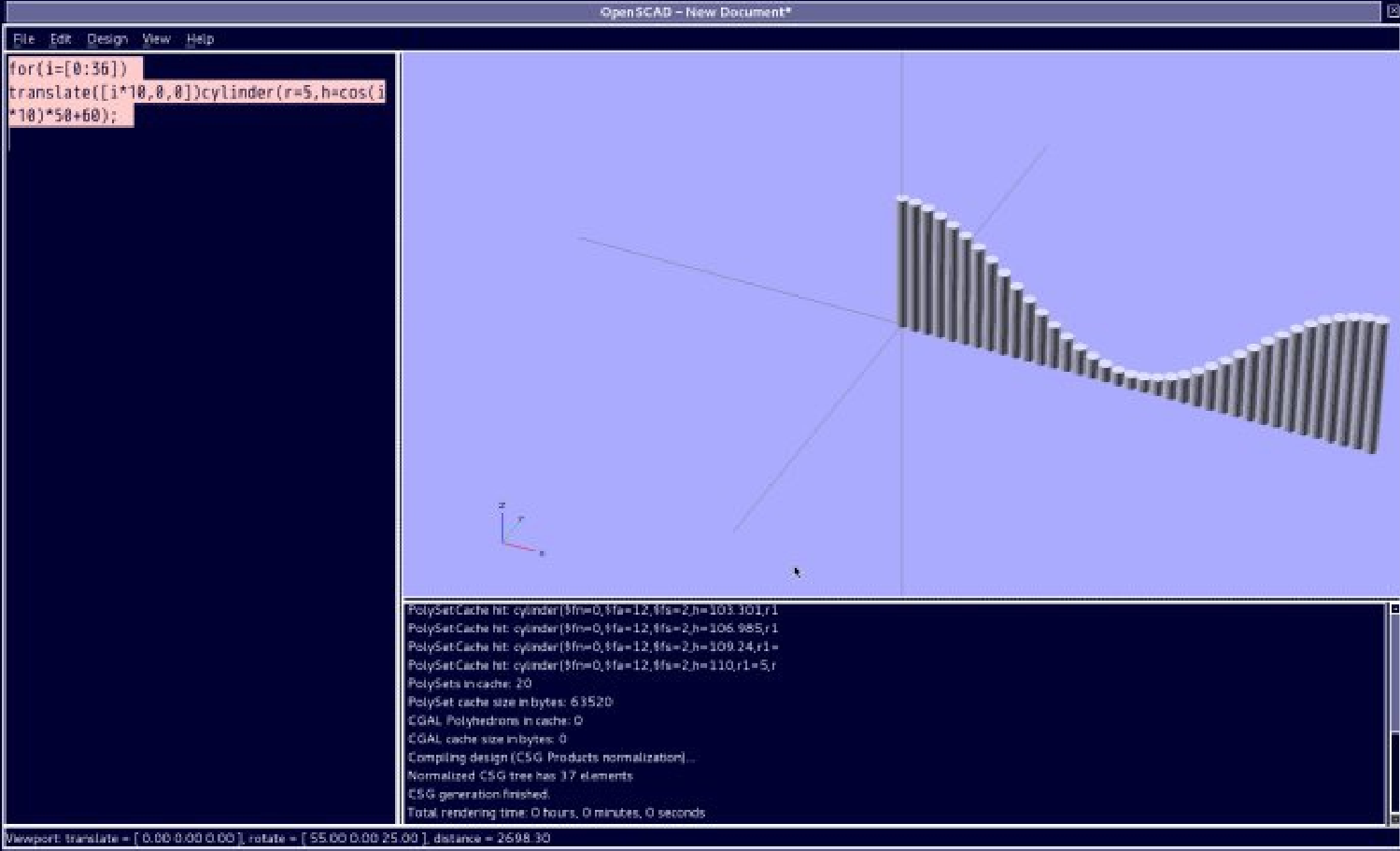Click the 'Total rendering time' console line
The image size is (1400, 851).
click(556, 813)
